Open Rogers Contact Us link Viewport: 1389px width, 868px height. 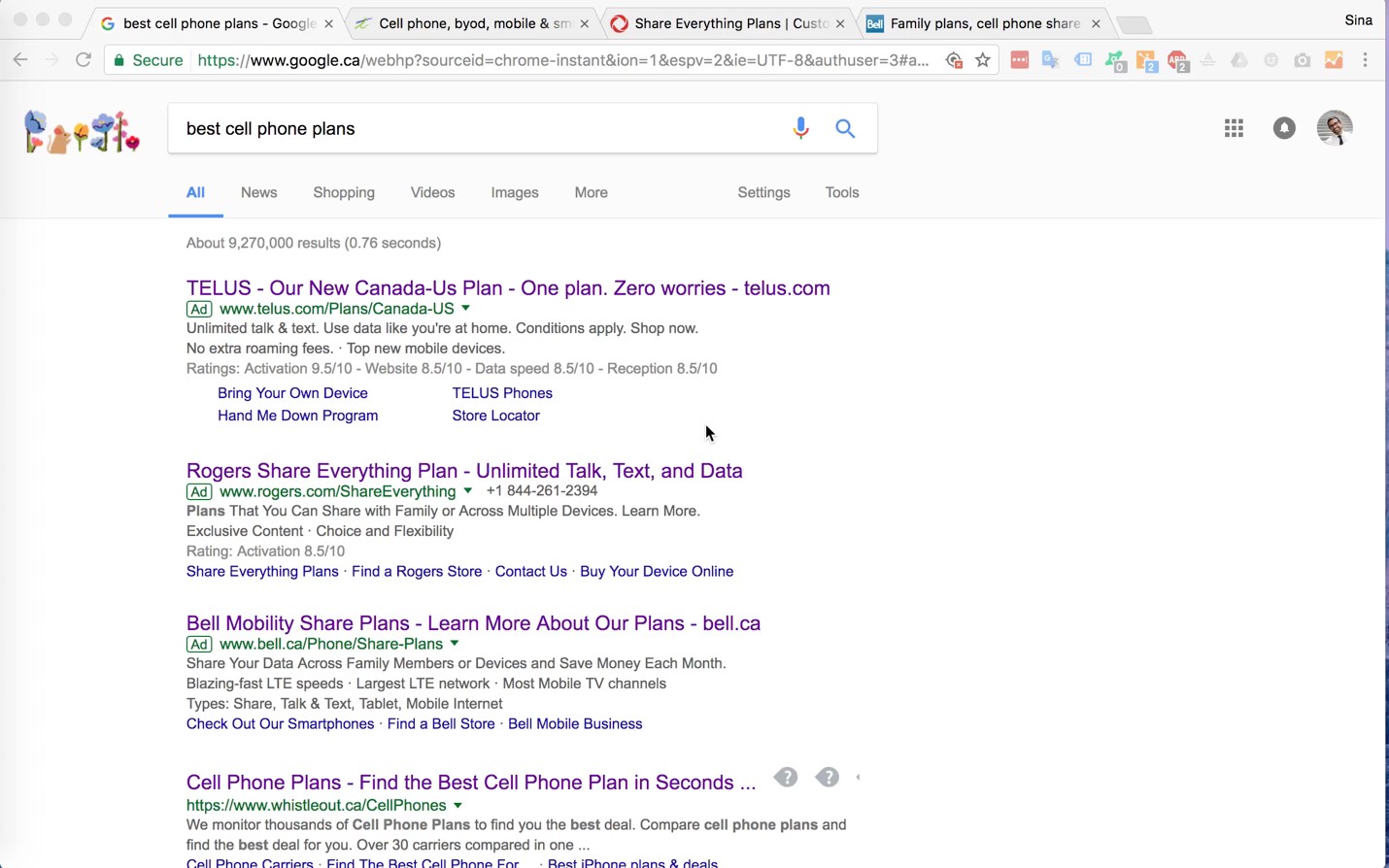coord(530,572)
